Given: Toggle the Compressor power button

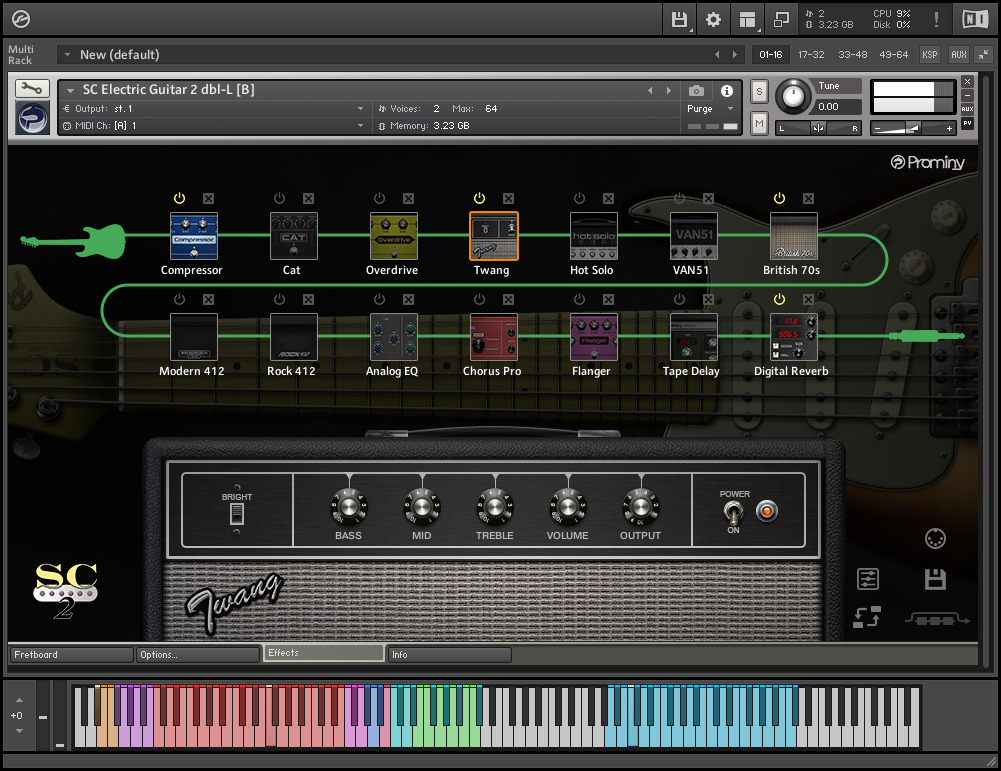Looking at the screenshot, I should (179, 198).
